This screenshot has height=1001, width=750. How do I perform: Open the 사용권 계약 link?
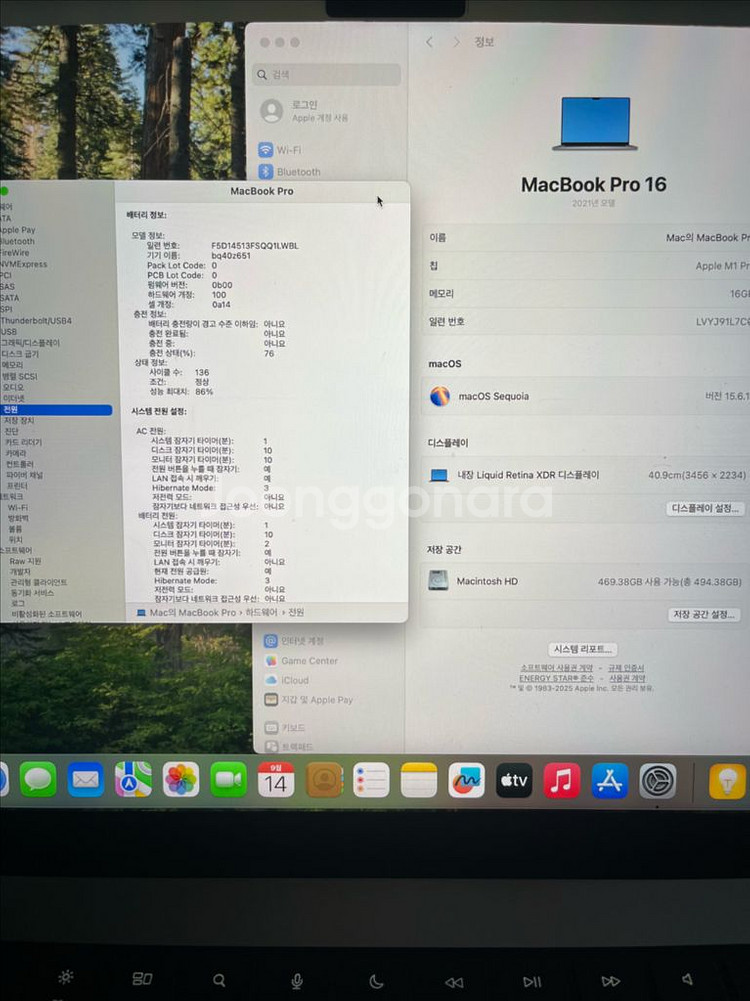(627, 678)
